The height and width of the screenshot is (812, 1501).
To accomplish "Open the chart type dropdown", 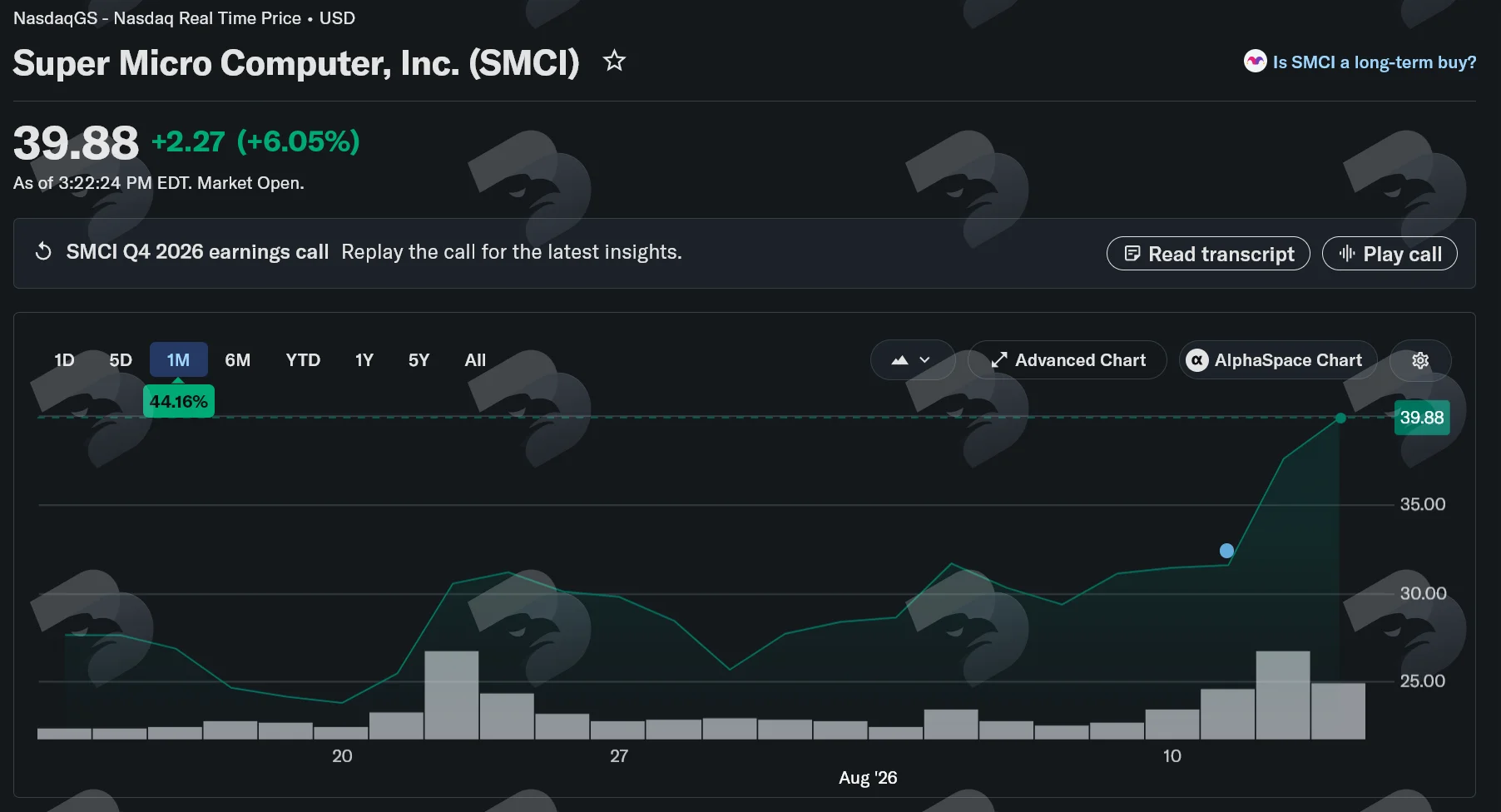I will (x=912, y=360).
